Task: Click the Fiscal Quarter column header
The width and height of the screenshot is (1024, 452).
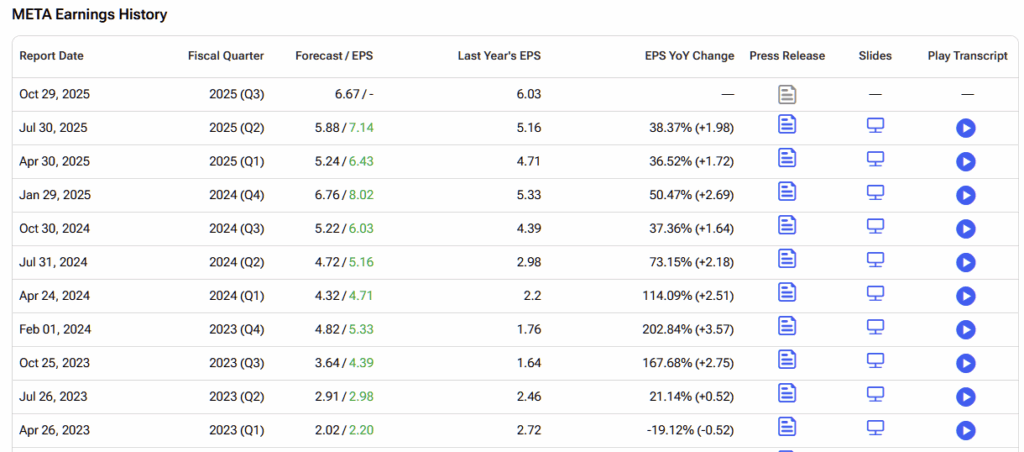Action: [226, 56]
